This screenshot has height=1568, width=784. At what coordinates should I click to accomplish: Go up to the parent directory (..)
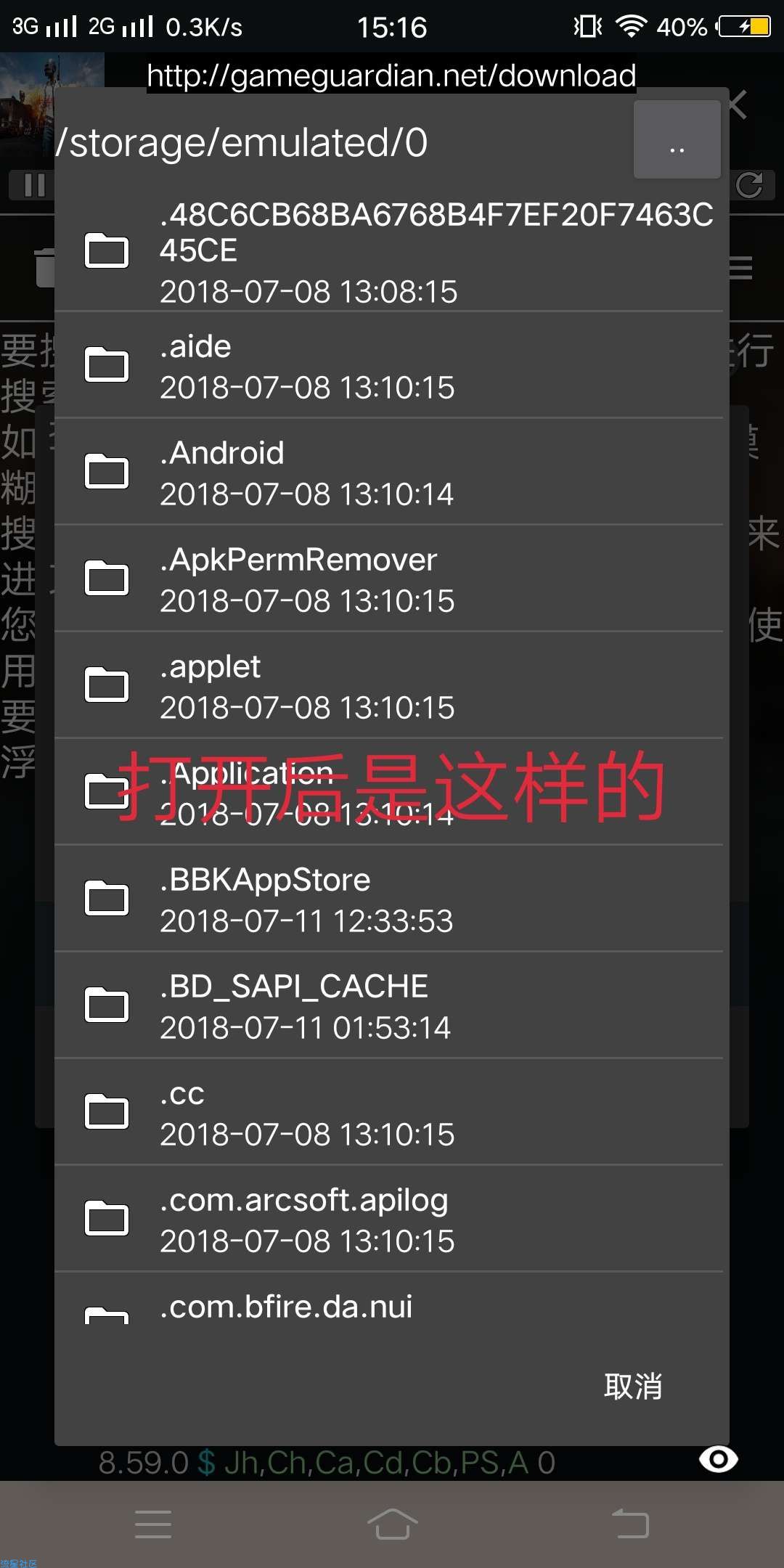click(677, 139)
